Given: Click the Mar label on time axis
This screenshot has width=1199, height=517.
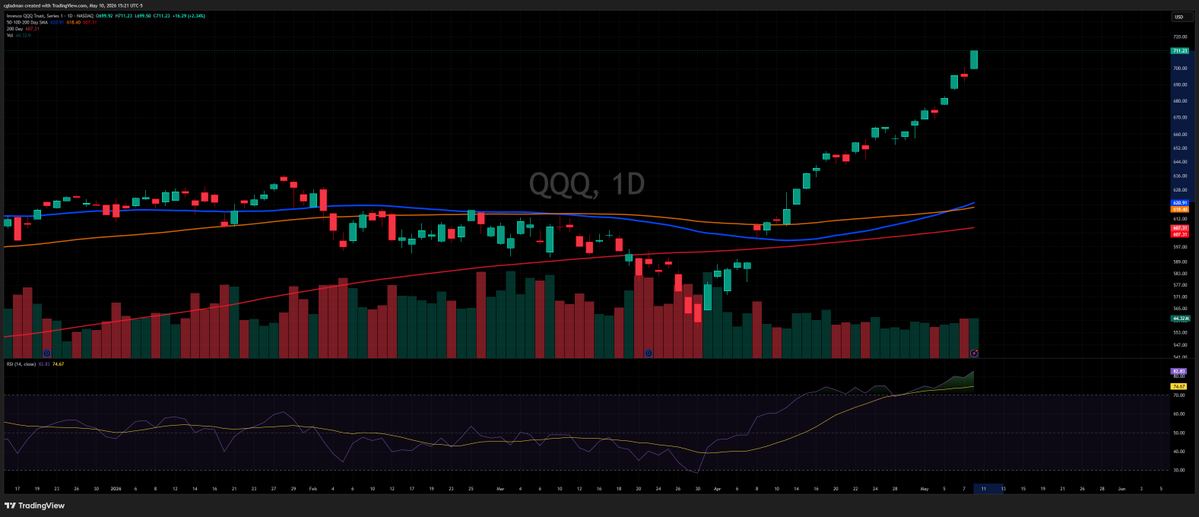Looking at the screenshot, I should [500, 487].
